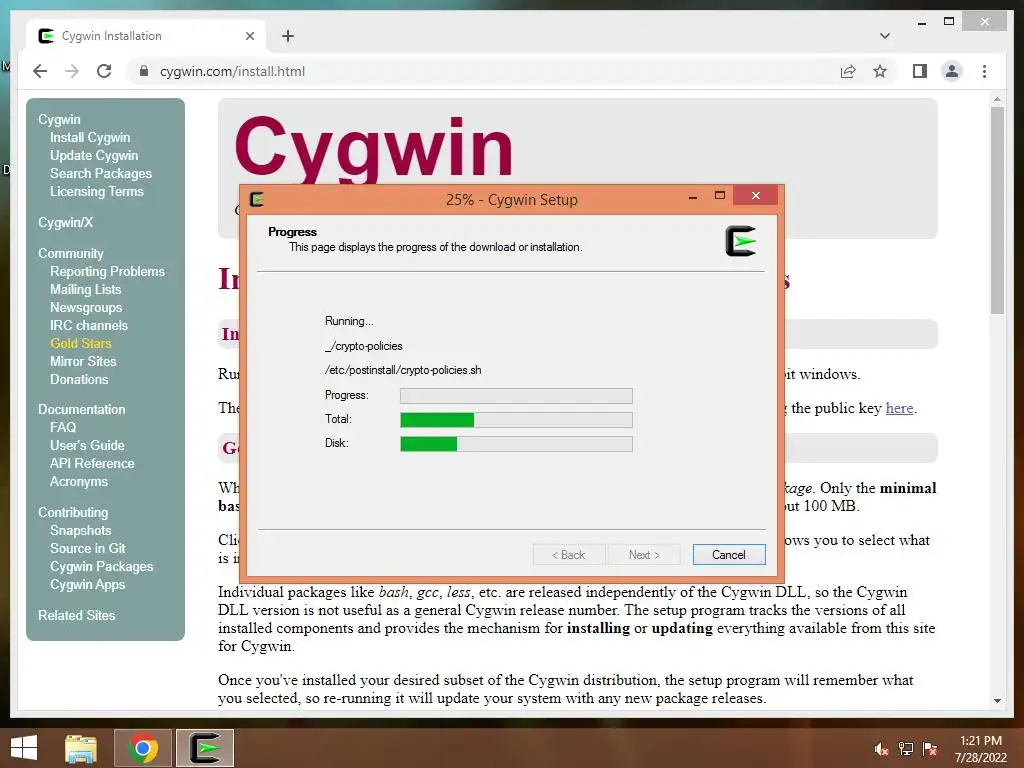This screenshot has width=1024, height=768.
Task: Open Mirror Sites in the sidebar
Action: 83,361
